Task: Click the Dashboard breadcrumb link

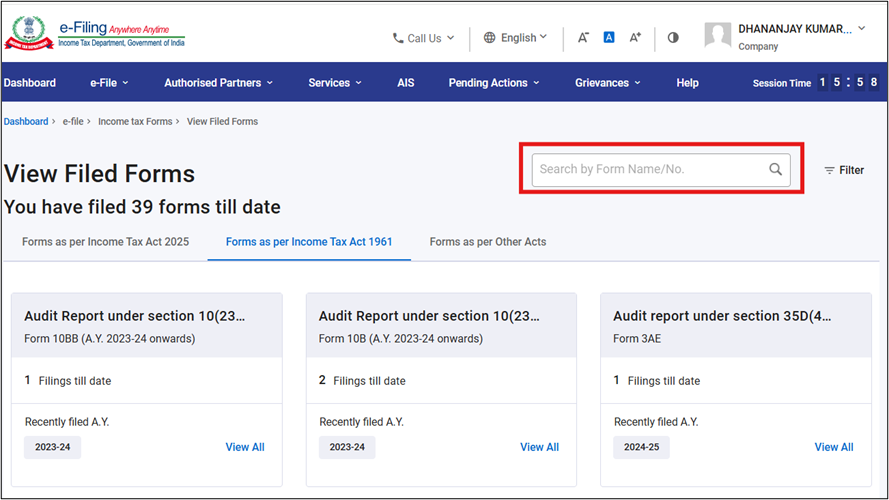Action: pyautogui.click(x=26, y=121)
